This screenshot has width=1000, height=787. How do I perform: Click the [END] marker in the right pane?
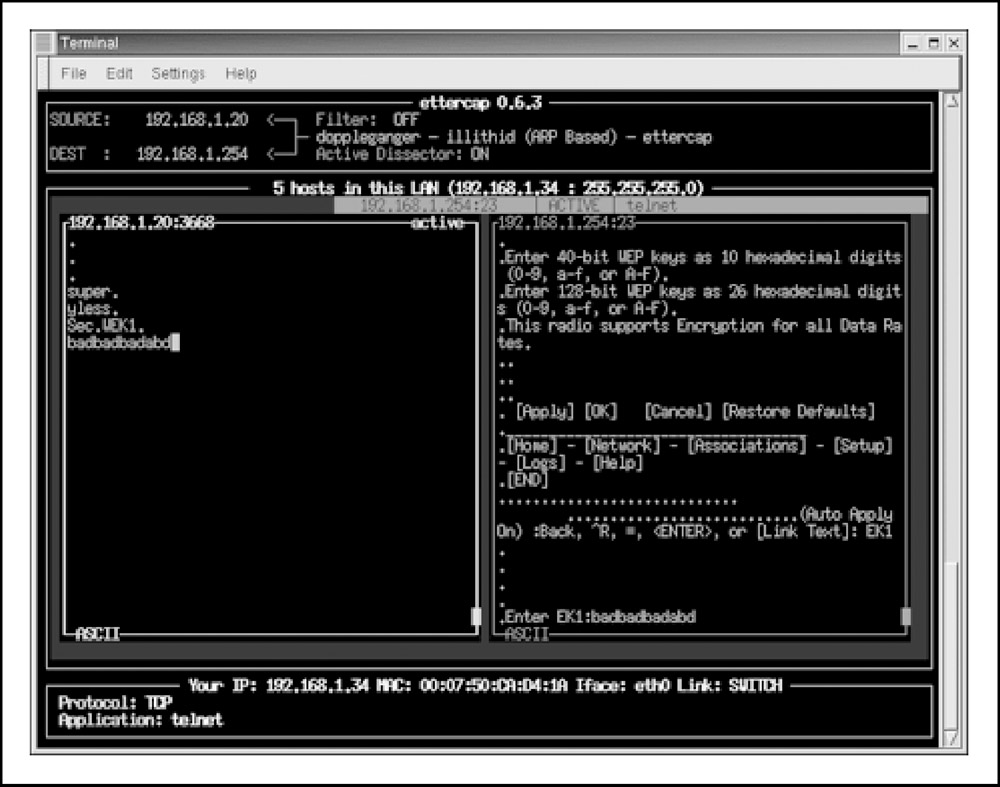[x=527, y=480]
